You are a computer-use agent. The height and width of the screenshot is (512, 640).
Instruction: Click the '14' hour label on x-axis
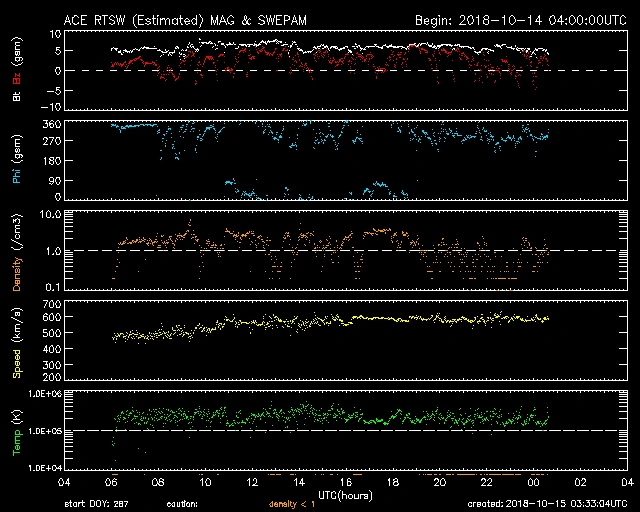299,482
